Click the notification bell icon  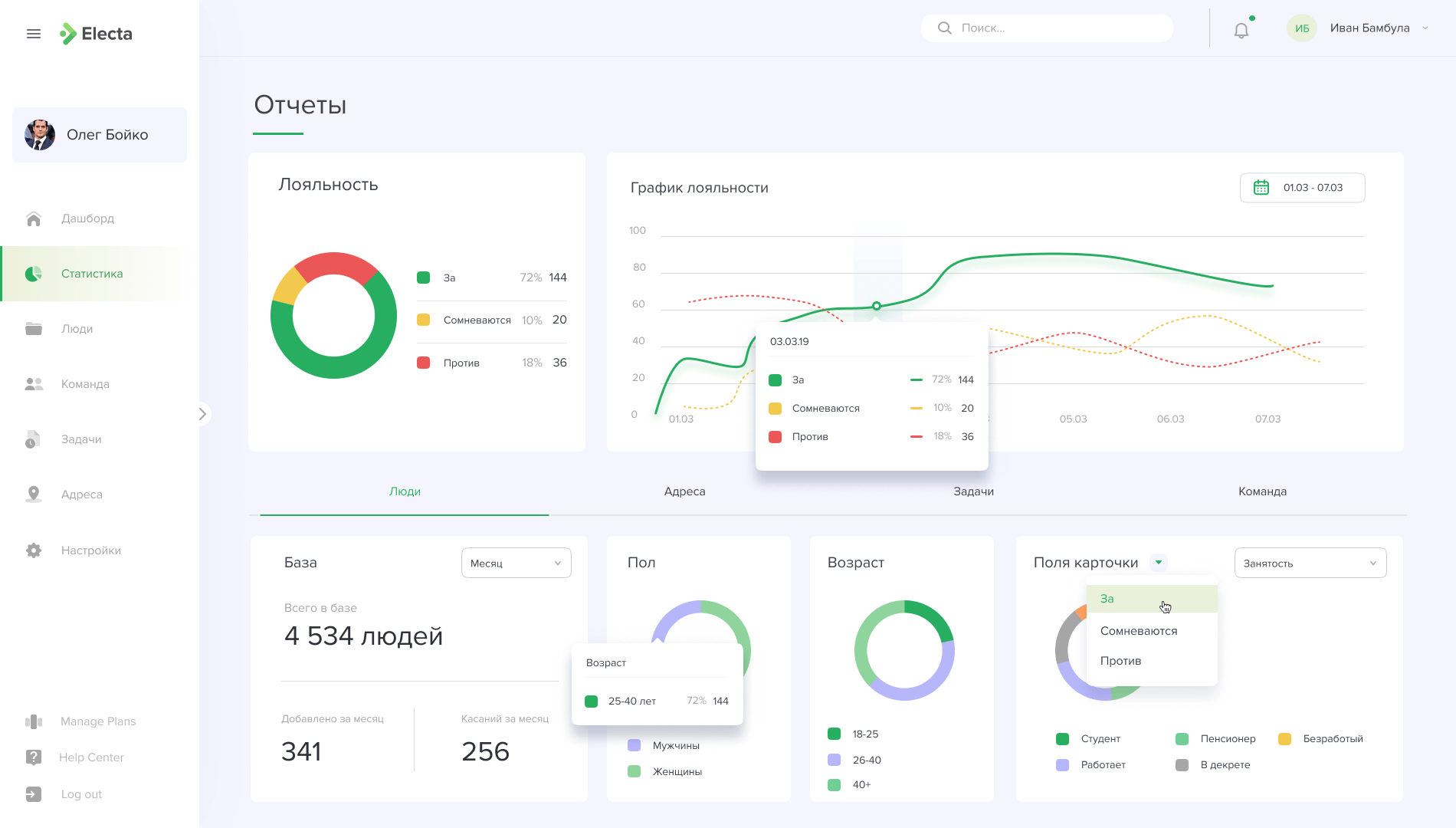1241,31
